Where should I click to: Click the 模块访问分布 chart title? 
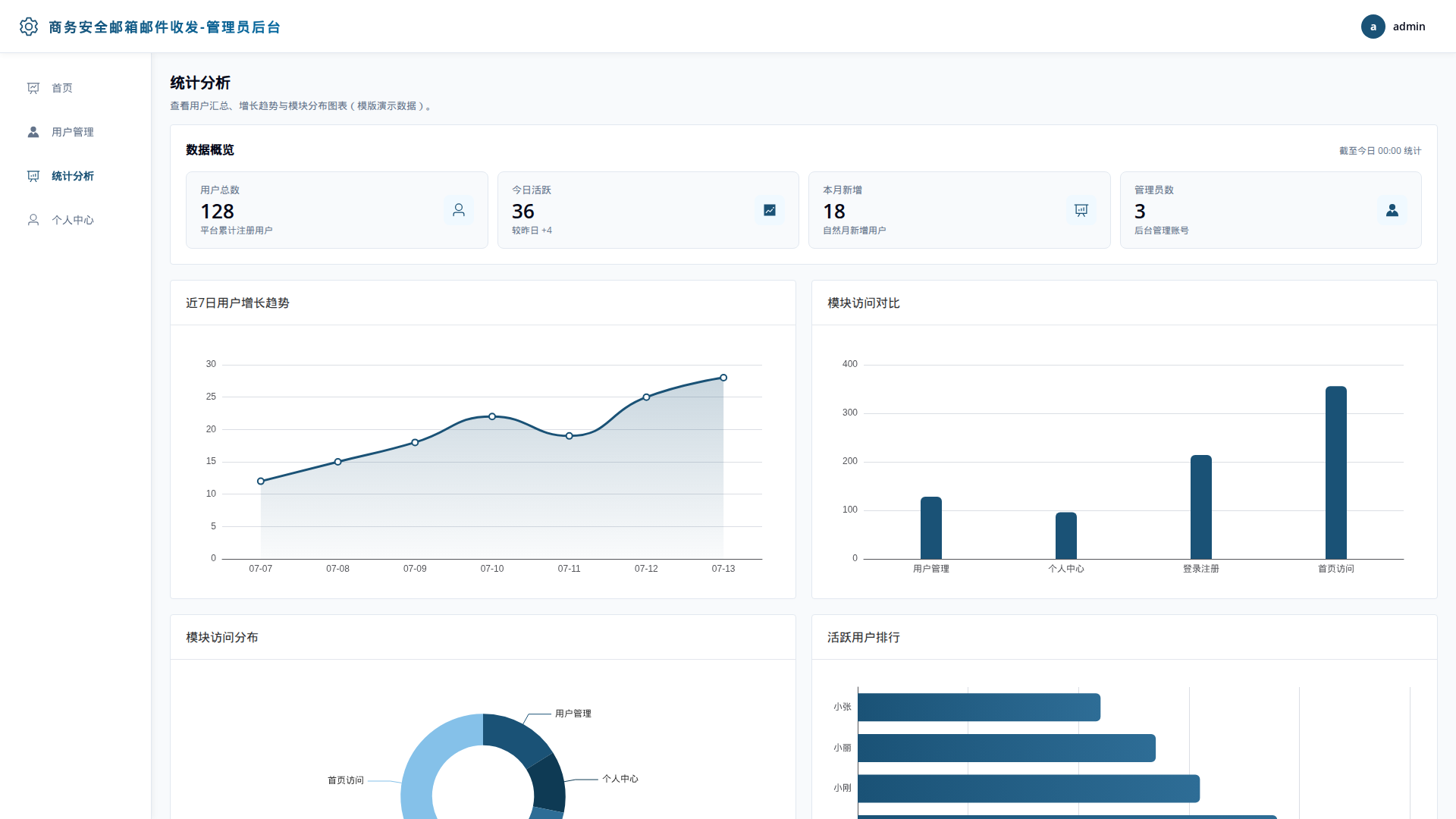(222, 638)
